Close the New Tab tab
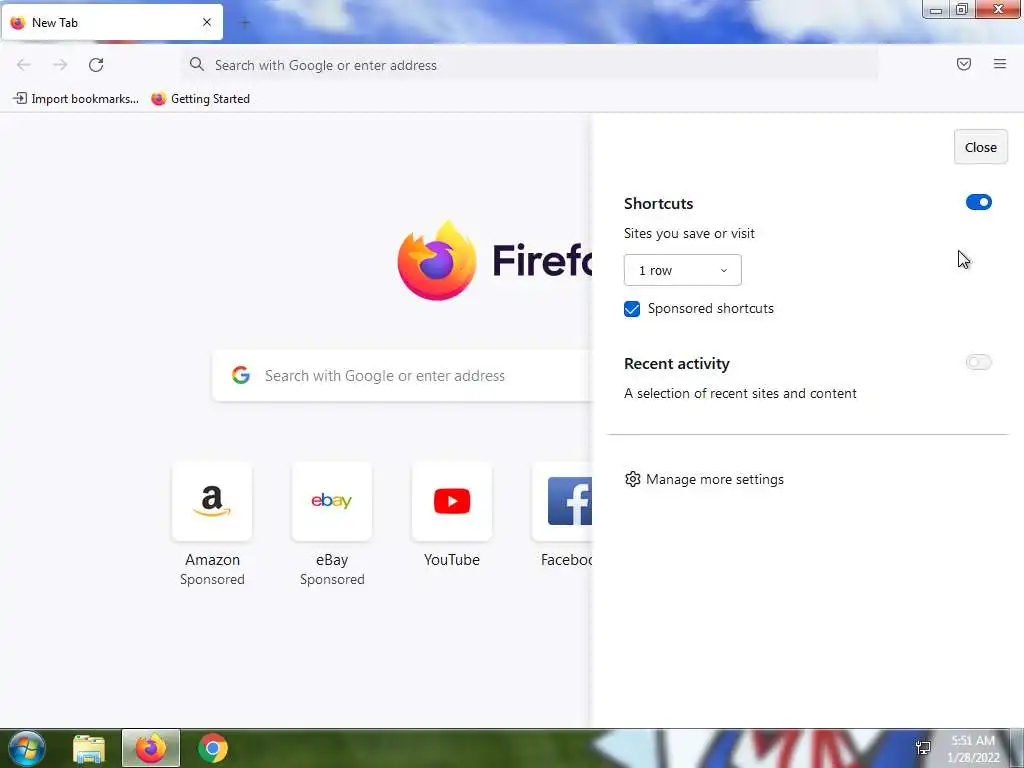The width and height of the screenshot is (1024, 768). pos(207,22)
